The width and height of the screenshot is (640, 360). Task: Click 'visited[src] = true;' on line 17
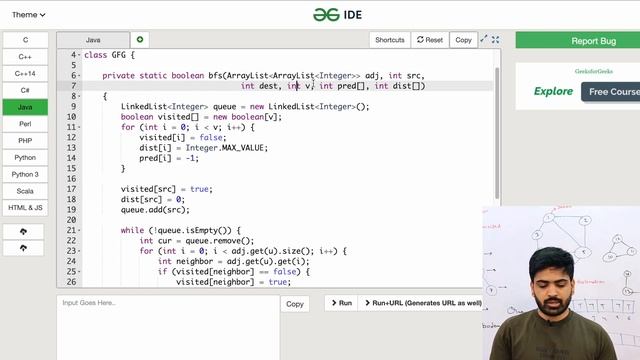click(x=167, y=189)
